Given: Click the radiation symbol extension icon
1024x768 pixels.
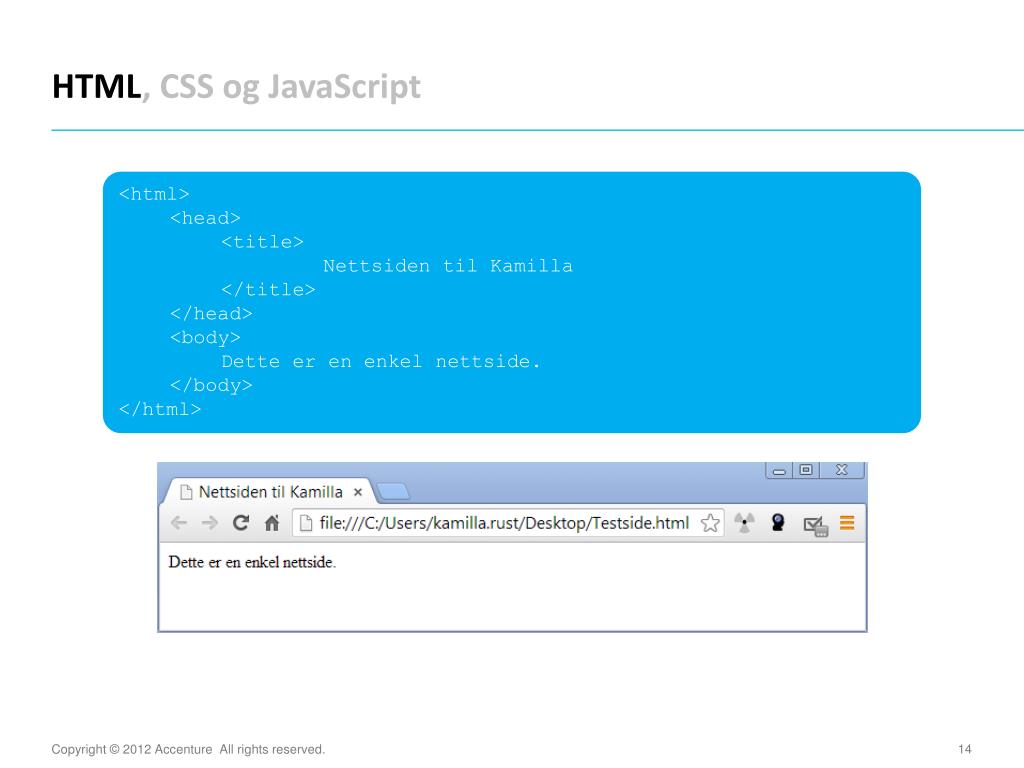Looking at the screenshot, I should (x=744, y=522).
